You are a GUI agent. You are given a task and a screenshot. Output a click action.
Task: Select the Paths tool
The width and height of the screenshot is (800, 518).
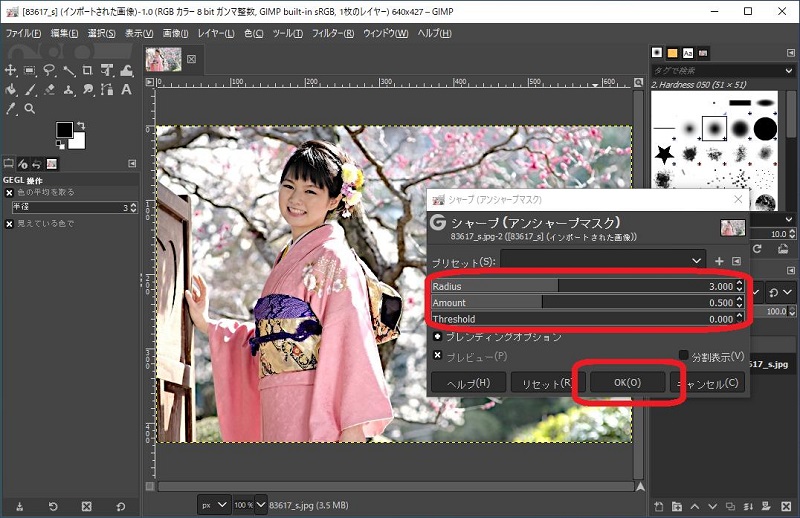(107, 90)
